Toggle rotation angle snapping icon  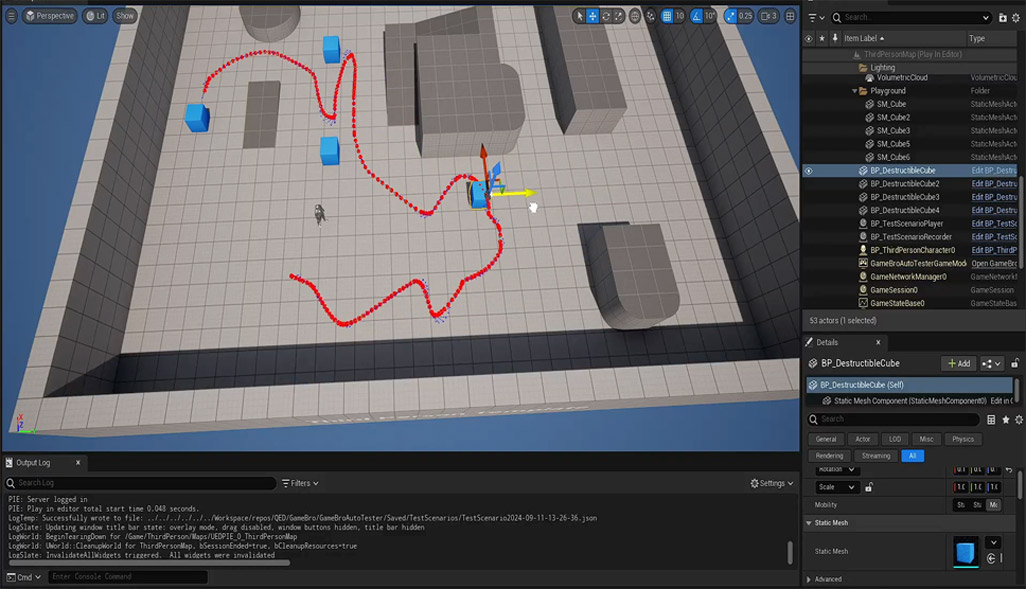tap(696, 16)
